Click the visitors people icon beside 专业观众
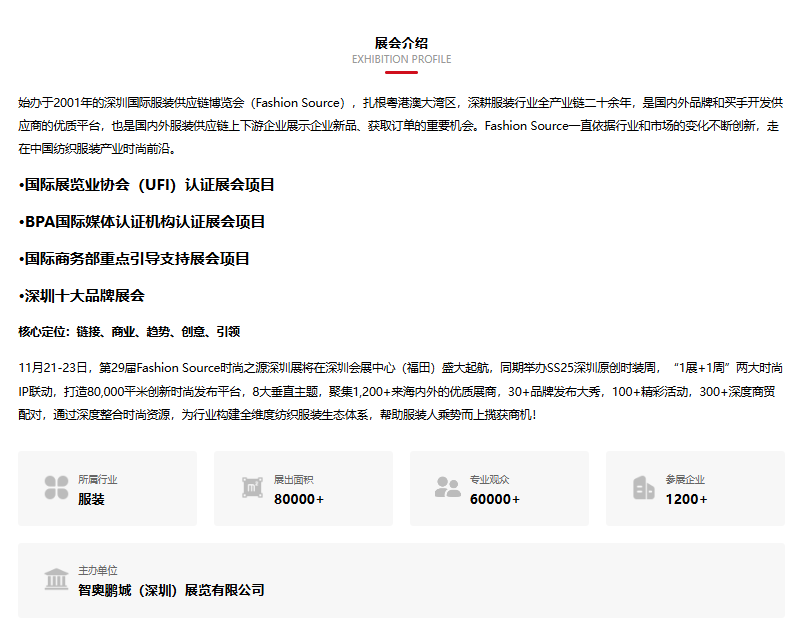This screenshot has height=636, width=807. click(x=448, y=487)
